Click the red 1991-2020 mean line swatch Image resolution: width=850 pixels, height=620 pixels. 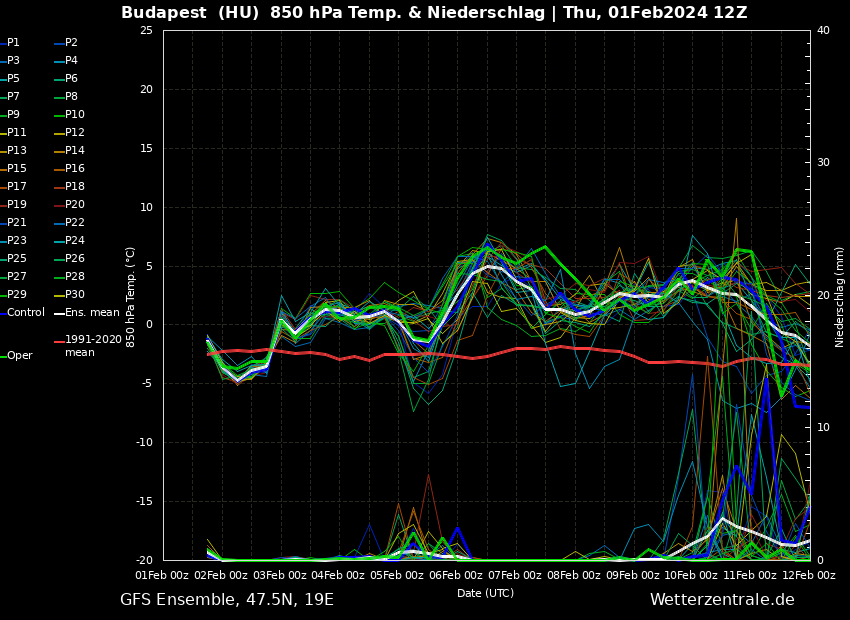click(x=58, y=342)
